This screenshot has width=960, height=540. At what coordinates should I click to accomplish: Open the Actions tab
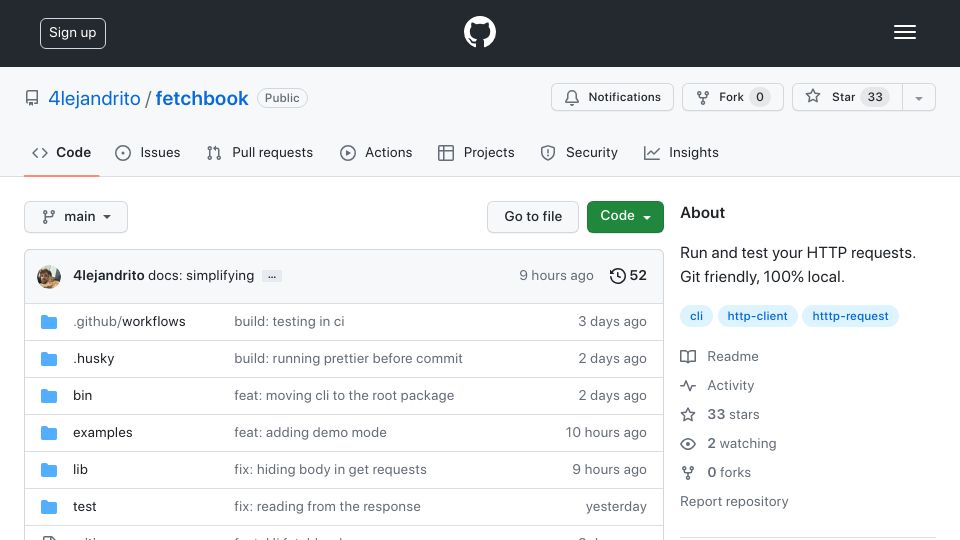coord(376,152)
